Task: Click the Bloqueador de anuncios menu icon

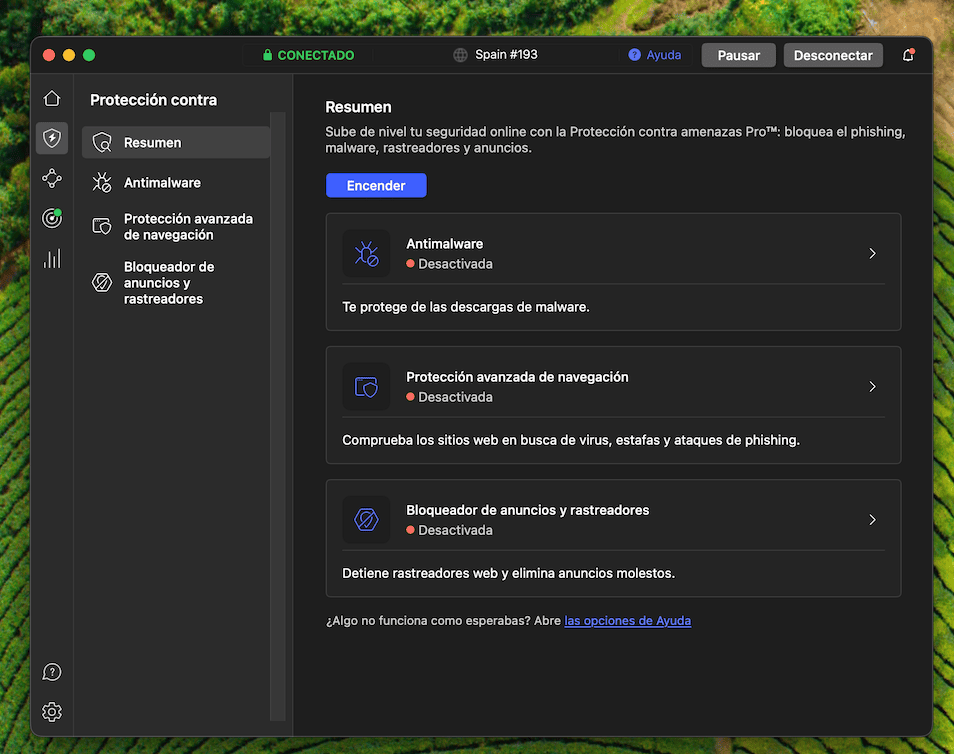Action: tap(102, 282)
